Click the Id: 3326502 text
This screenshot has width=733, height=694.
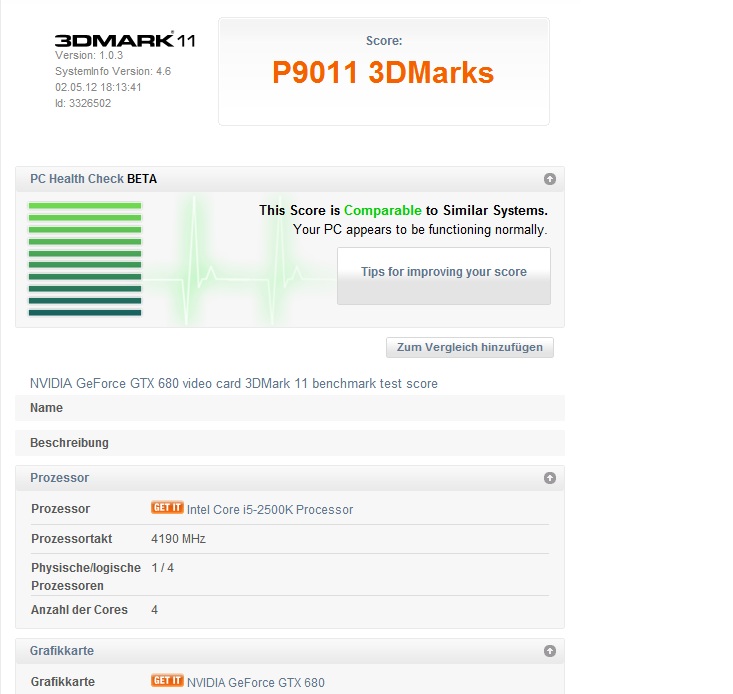(x=83, y=103)
